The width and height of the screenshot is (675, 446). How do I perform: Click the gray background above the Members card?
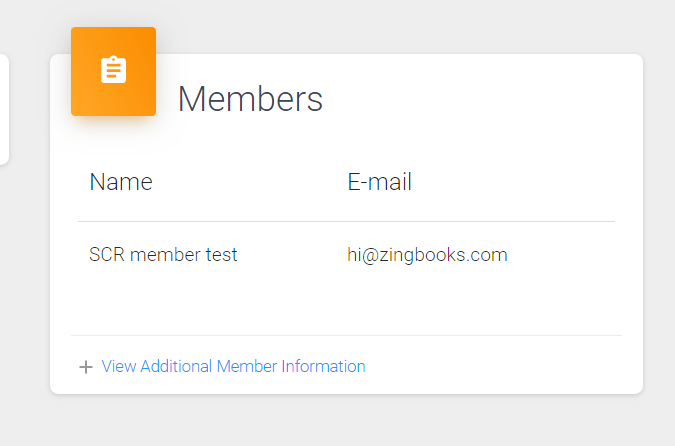click(x=387, y=26)
